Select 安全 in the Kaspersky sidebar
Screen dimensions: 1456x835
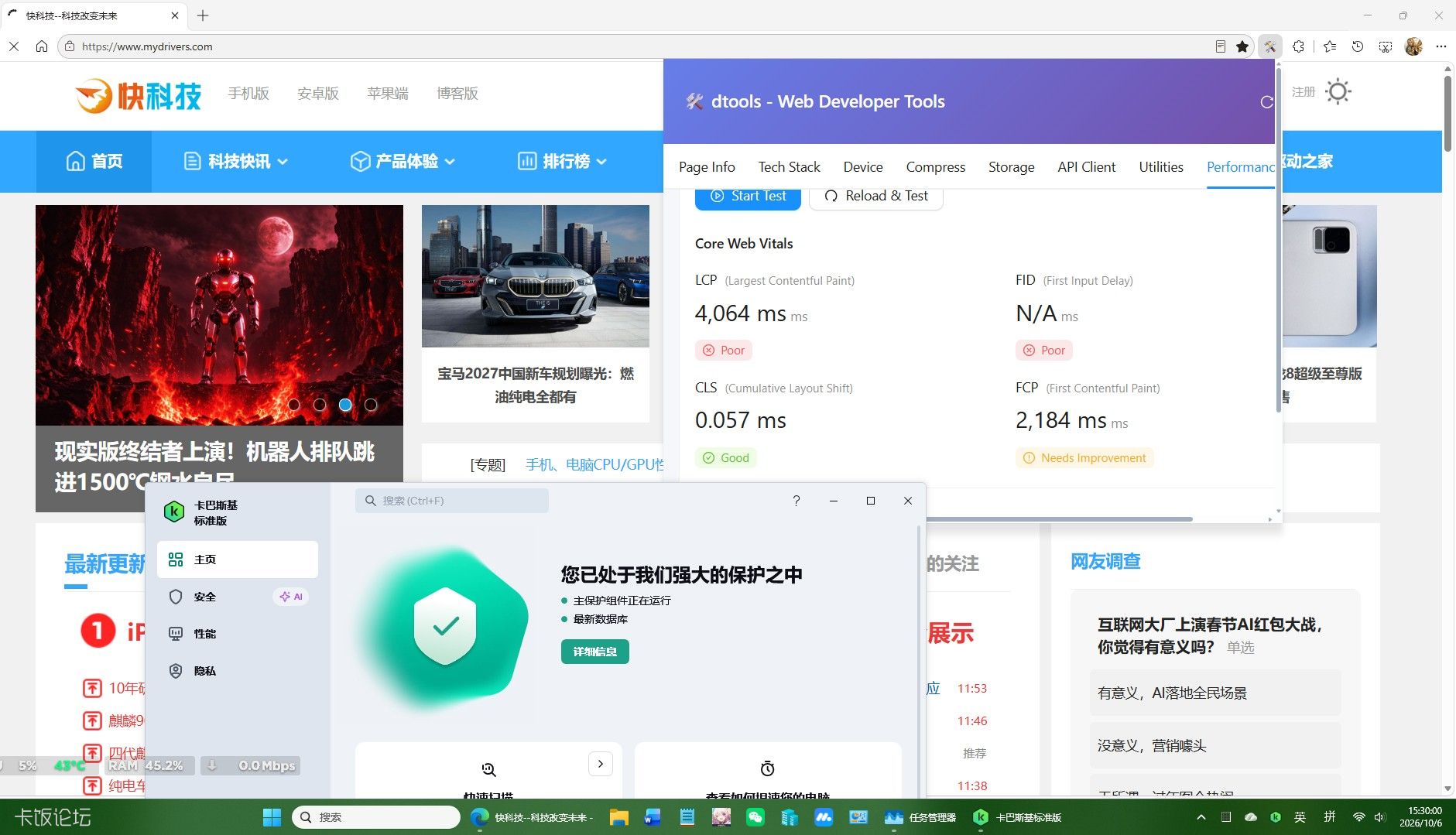pos(238,597)
